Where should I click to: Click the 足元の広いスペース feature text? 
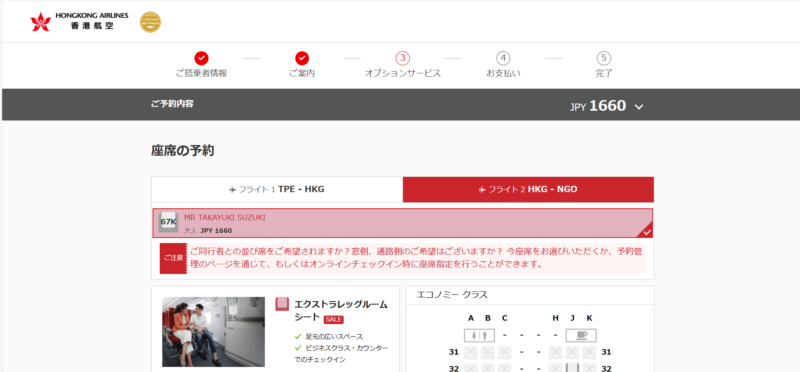tap(334, 336)
